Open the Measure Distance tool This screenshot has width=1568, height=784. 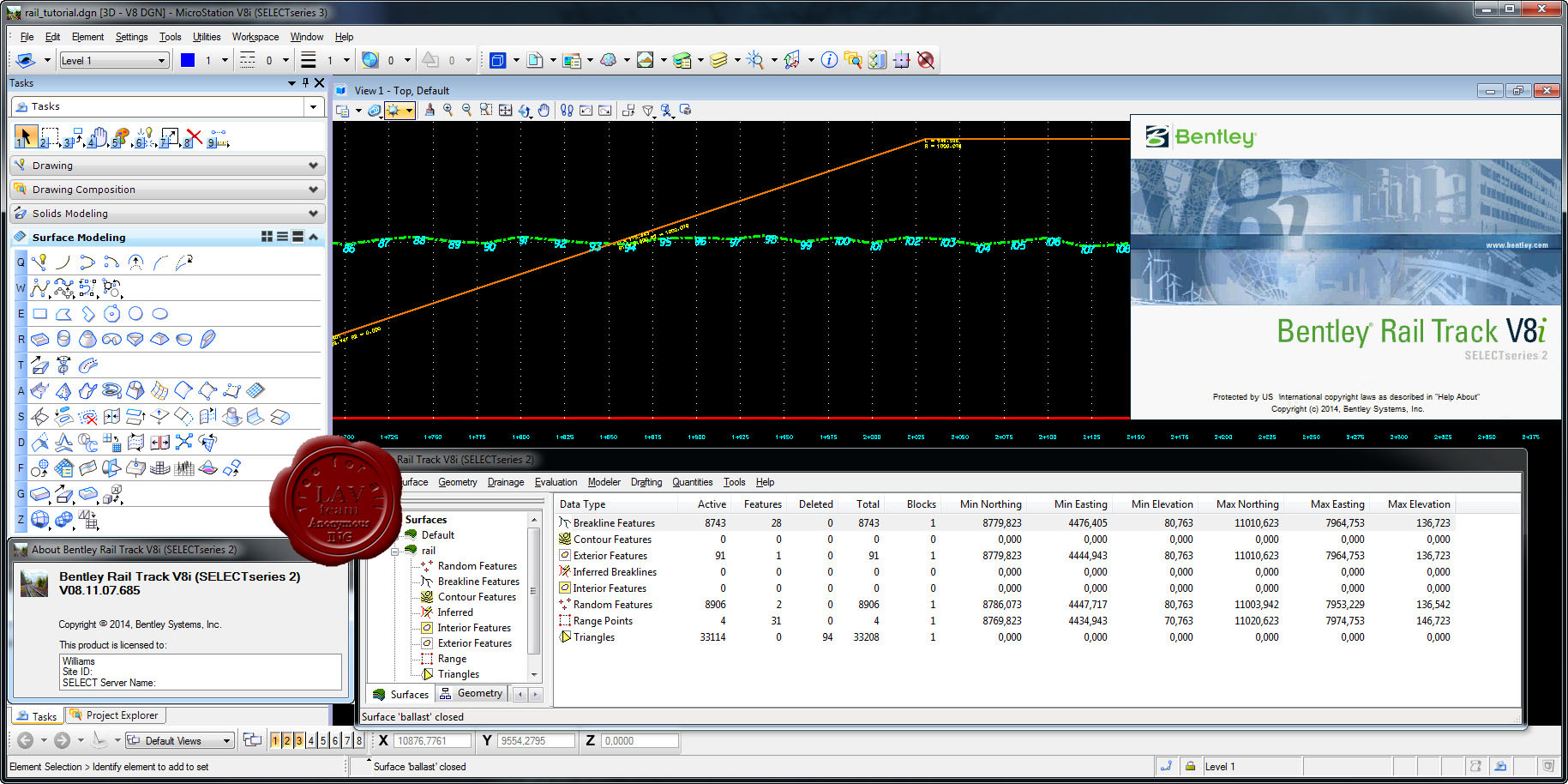(x=218, y=136)
